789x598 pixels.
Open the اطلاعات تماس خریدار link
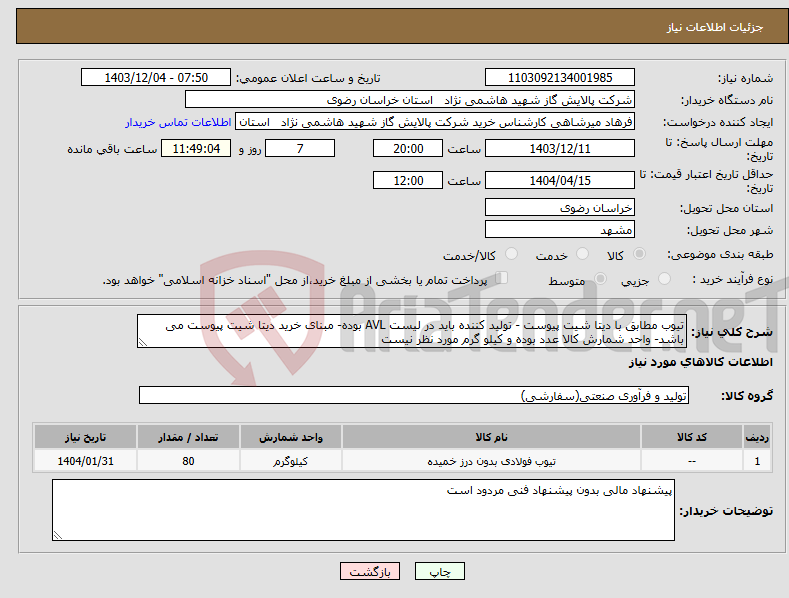pos(178,122)
